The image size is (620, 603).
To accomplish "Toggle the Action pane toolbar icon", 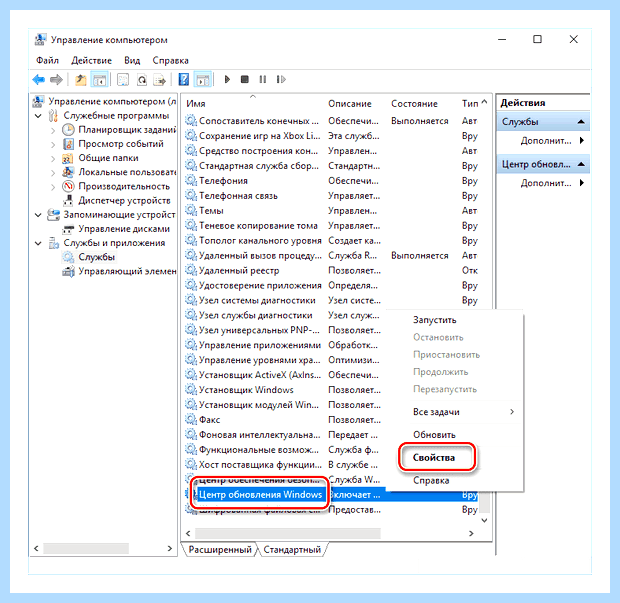I will point(203,80).
